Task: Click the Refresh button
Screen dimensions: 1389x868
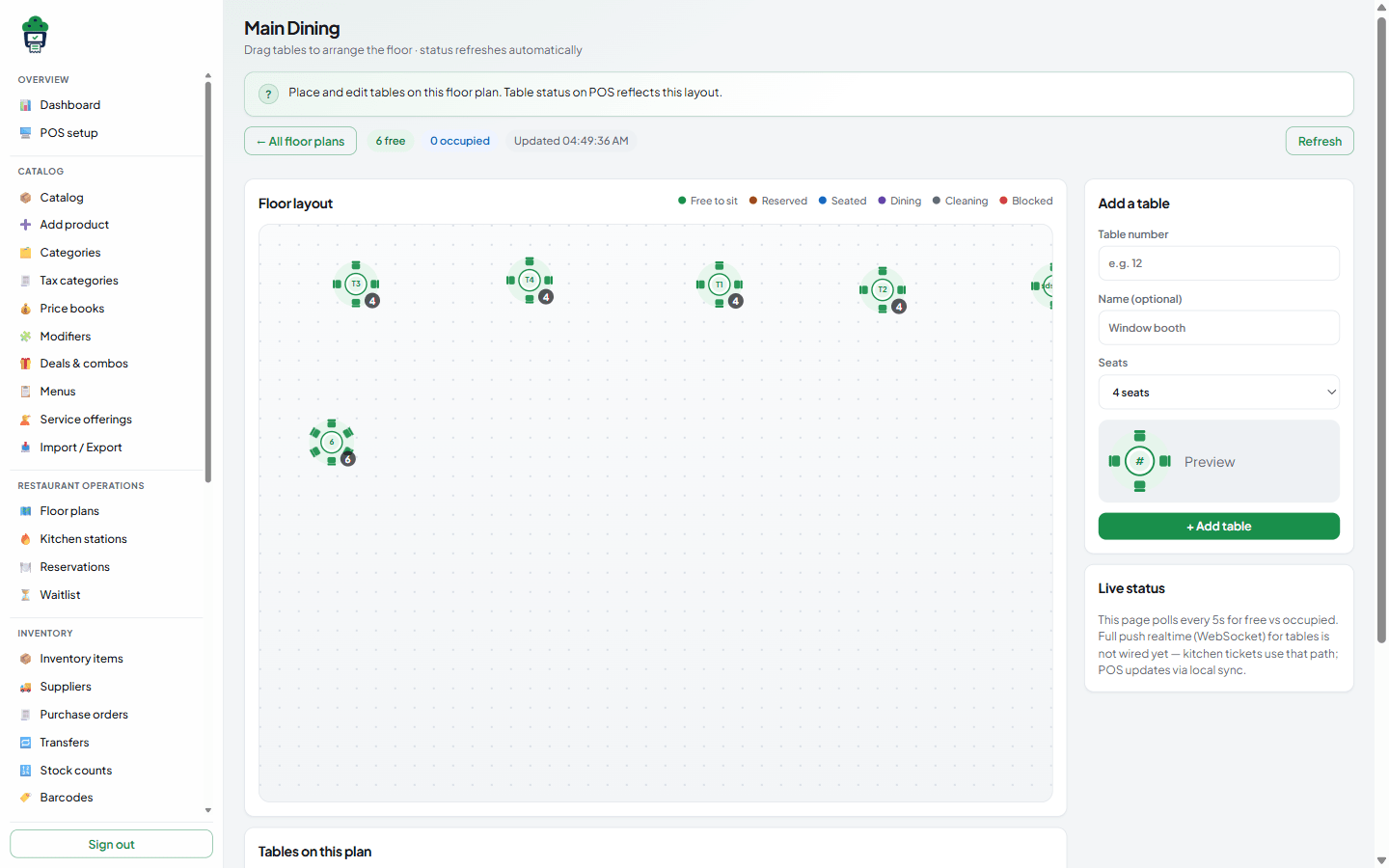Action: coord(1320,141)
